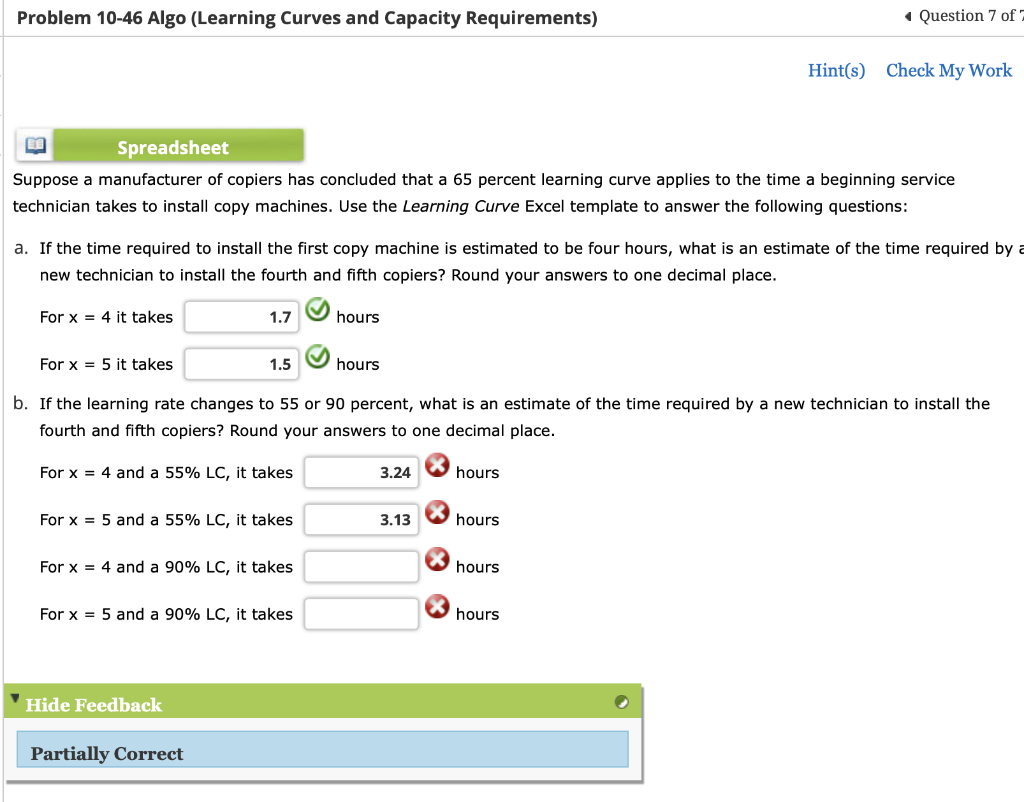Open the Hint(s) link
1024x802 pixels.
[836, 70]
